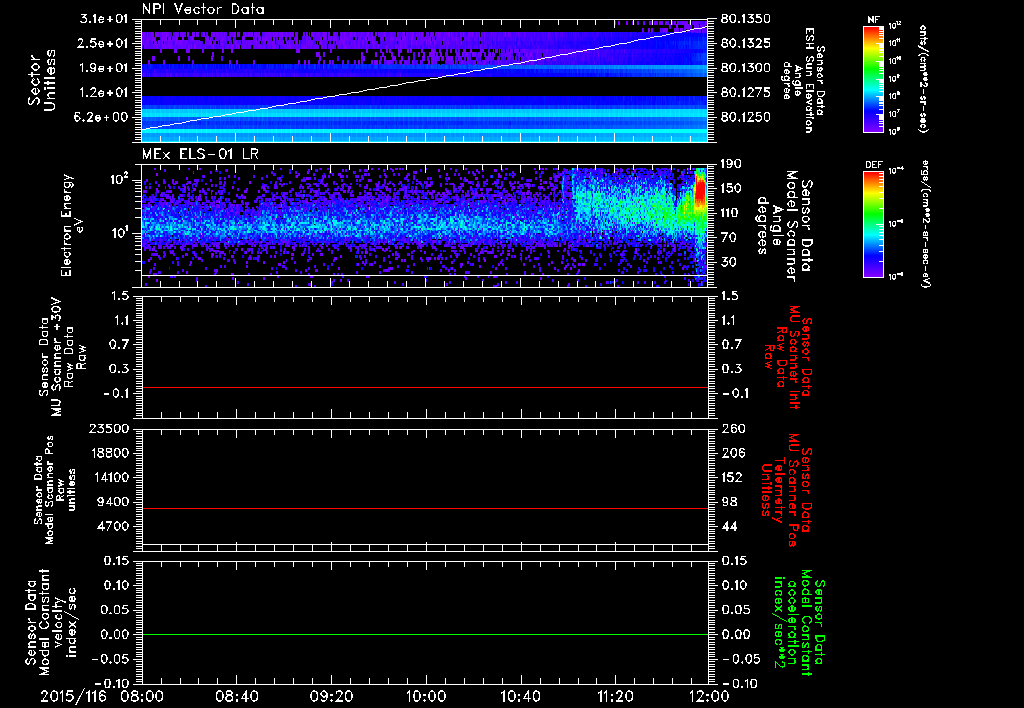Viewport: 1024px width, 708px height.
Task: Click the 44 telemetry tick value
Action: click(x=729, y=526)
